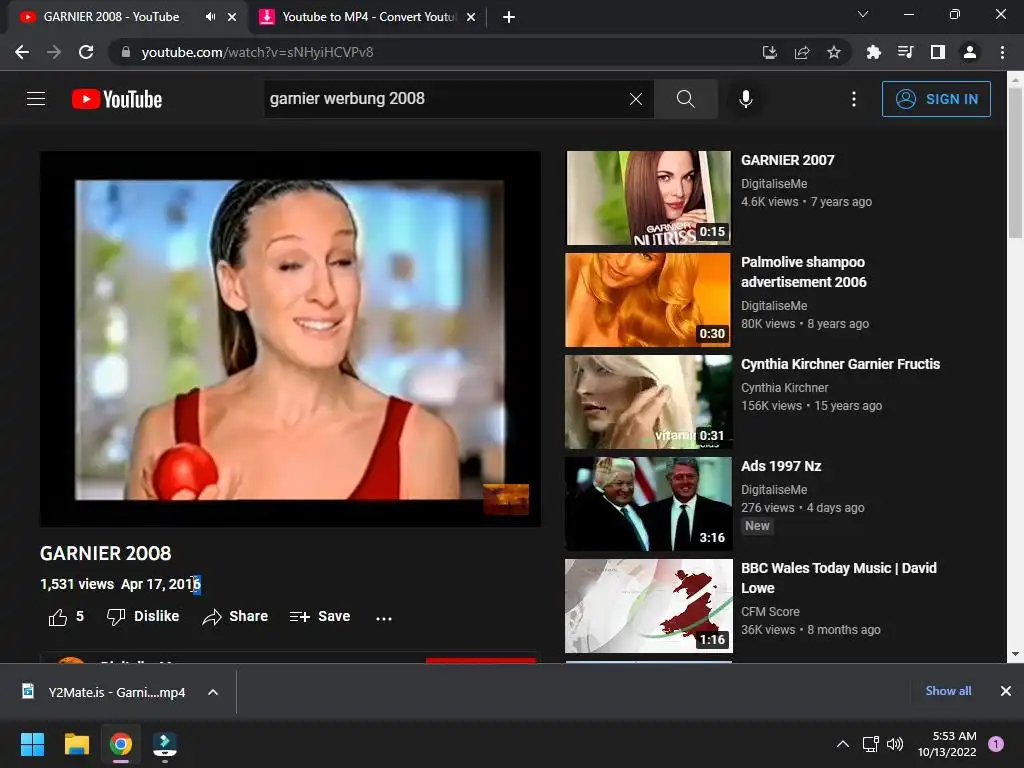Viewport: 1024px width, 768px height.
Task: Open tab search dropdown chevron
Action: click(x=863, y=14)
